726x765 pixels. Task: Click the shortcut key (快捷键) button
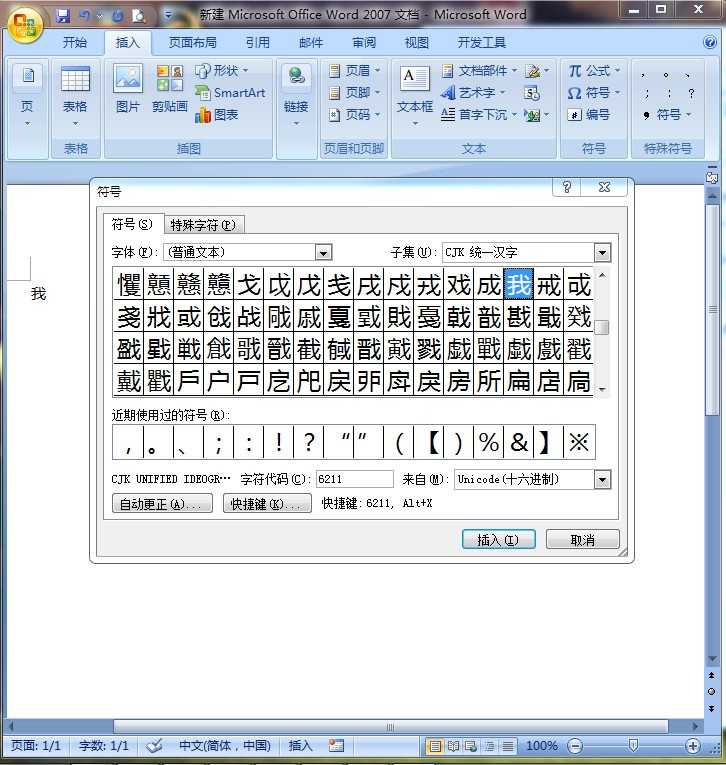coord(267,503)
